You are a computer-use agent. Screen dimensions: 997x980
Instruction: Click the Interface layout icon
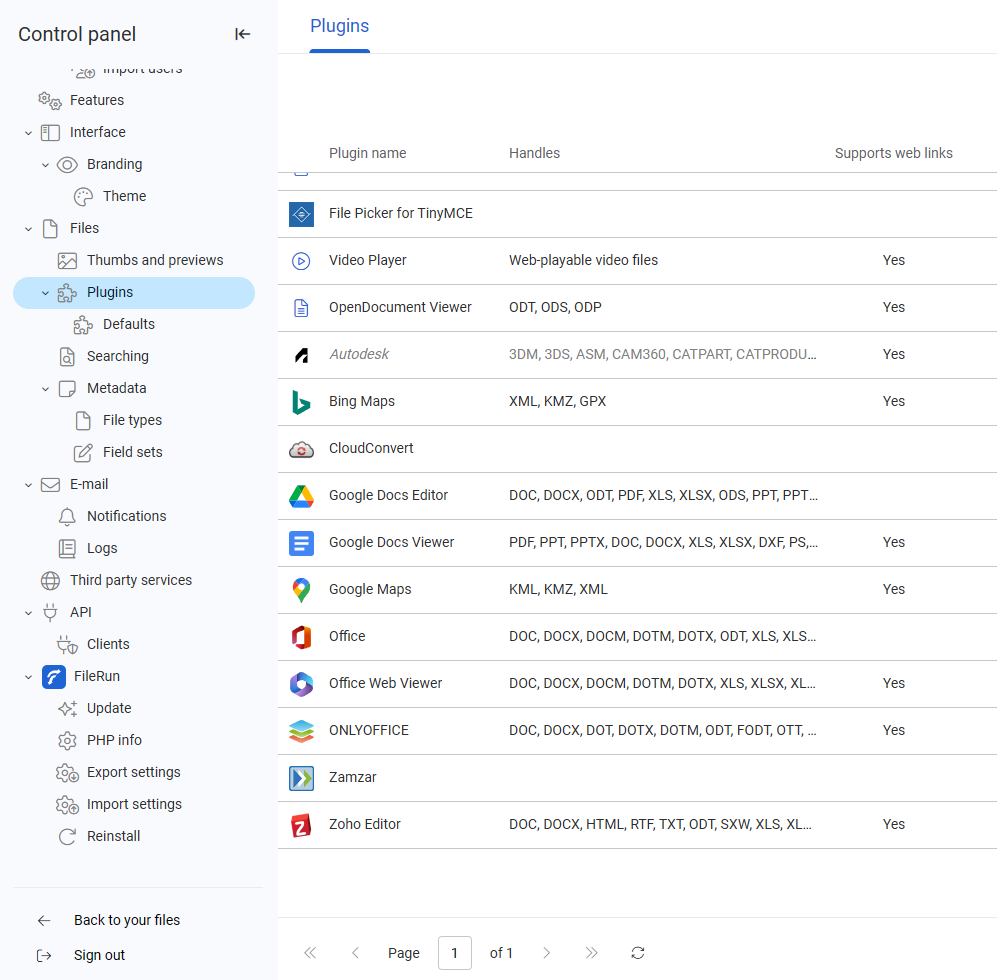click(x=50, y=133)
